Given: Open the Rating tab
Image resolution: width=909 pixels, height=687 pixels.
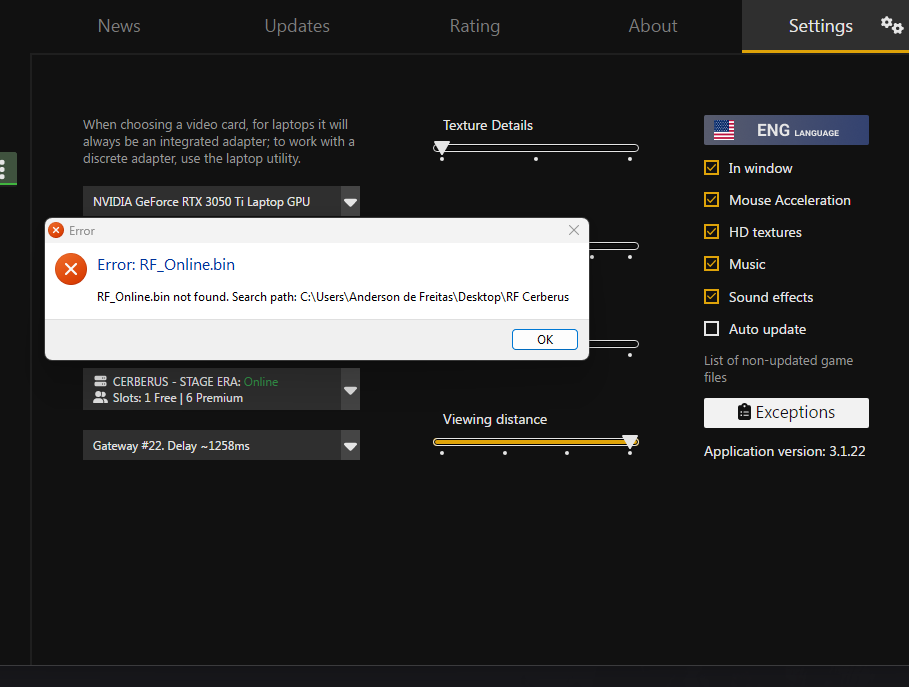Looking at the screenshot, I should pyautogui.click(x=475, y=26).
